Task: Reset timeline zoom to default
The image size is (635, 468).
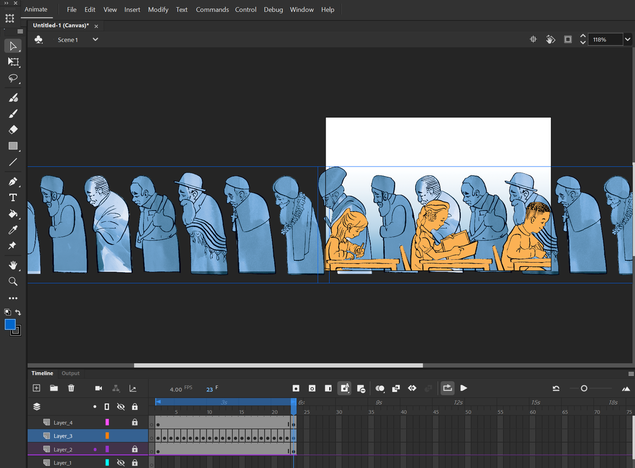Action: pos(556,388)
